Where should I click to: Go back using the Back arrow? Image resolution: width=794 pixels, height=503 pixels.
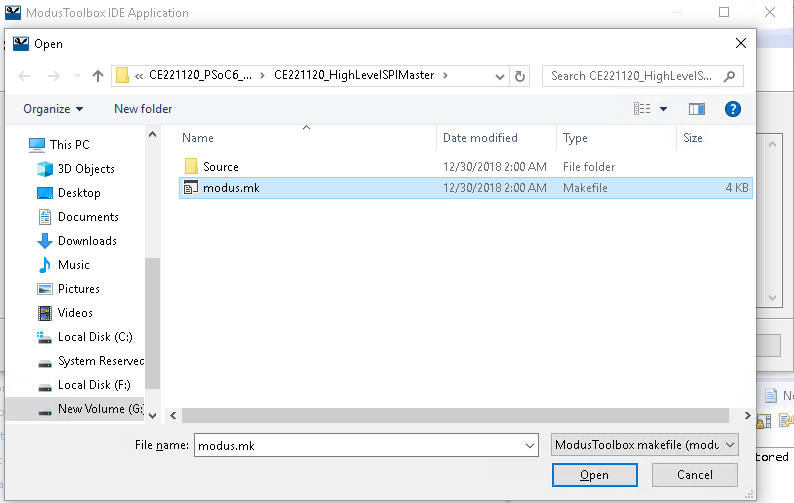pos(24,76)
